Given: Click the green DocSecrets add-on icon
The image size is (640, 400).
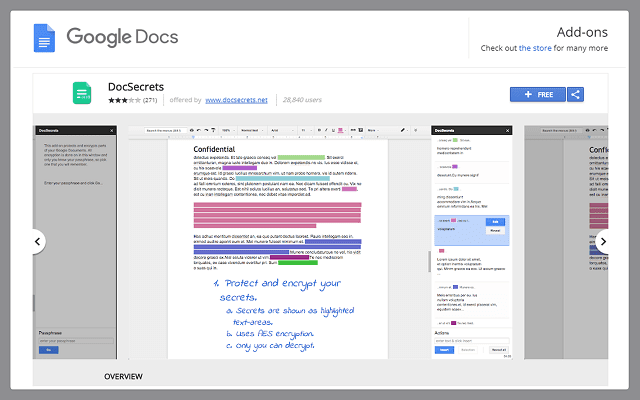Looking at the screenshot, I should (82, 93).
